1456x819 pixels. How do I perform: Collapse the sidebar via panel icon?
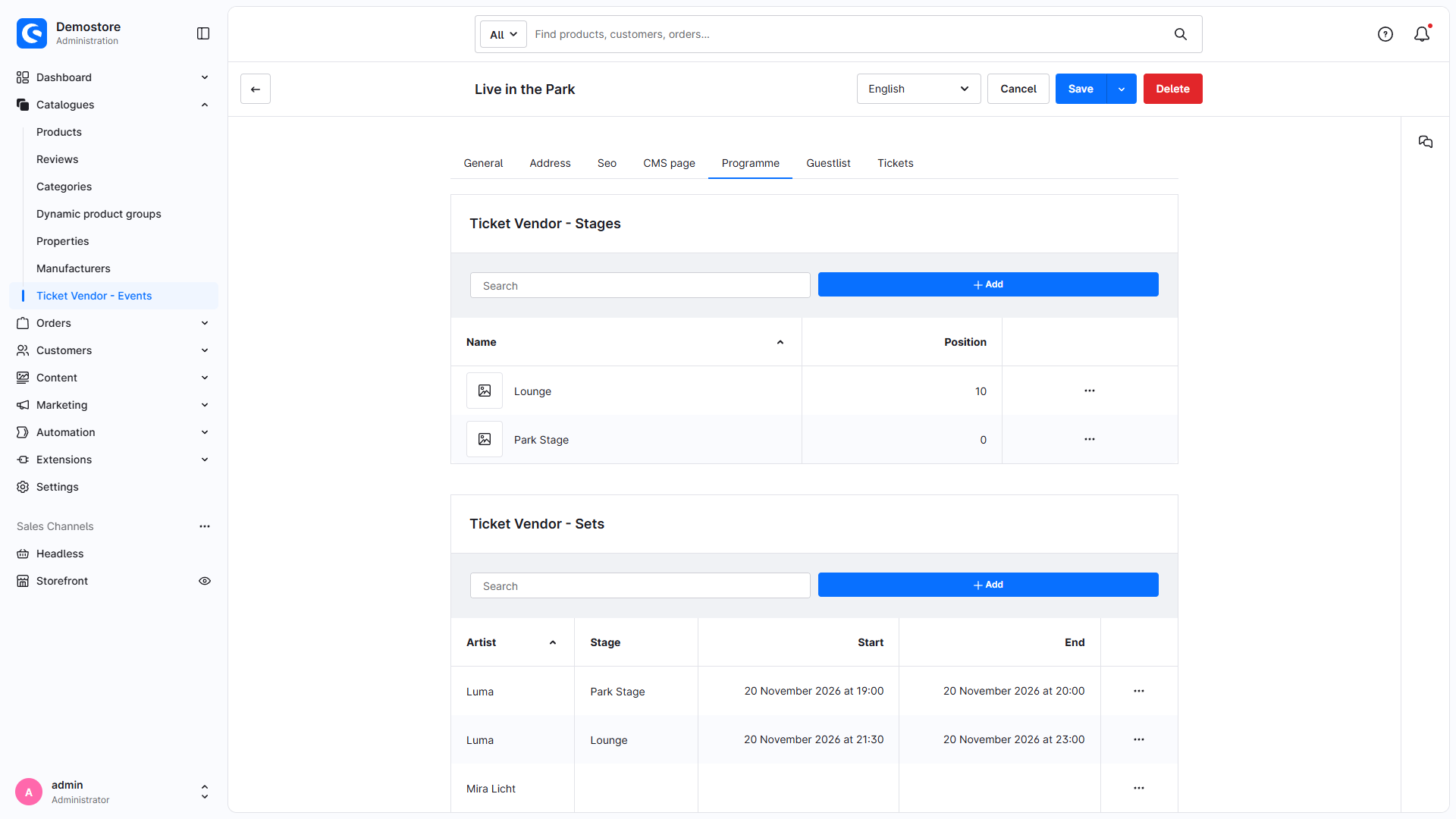pos(203,33)
